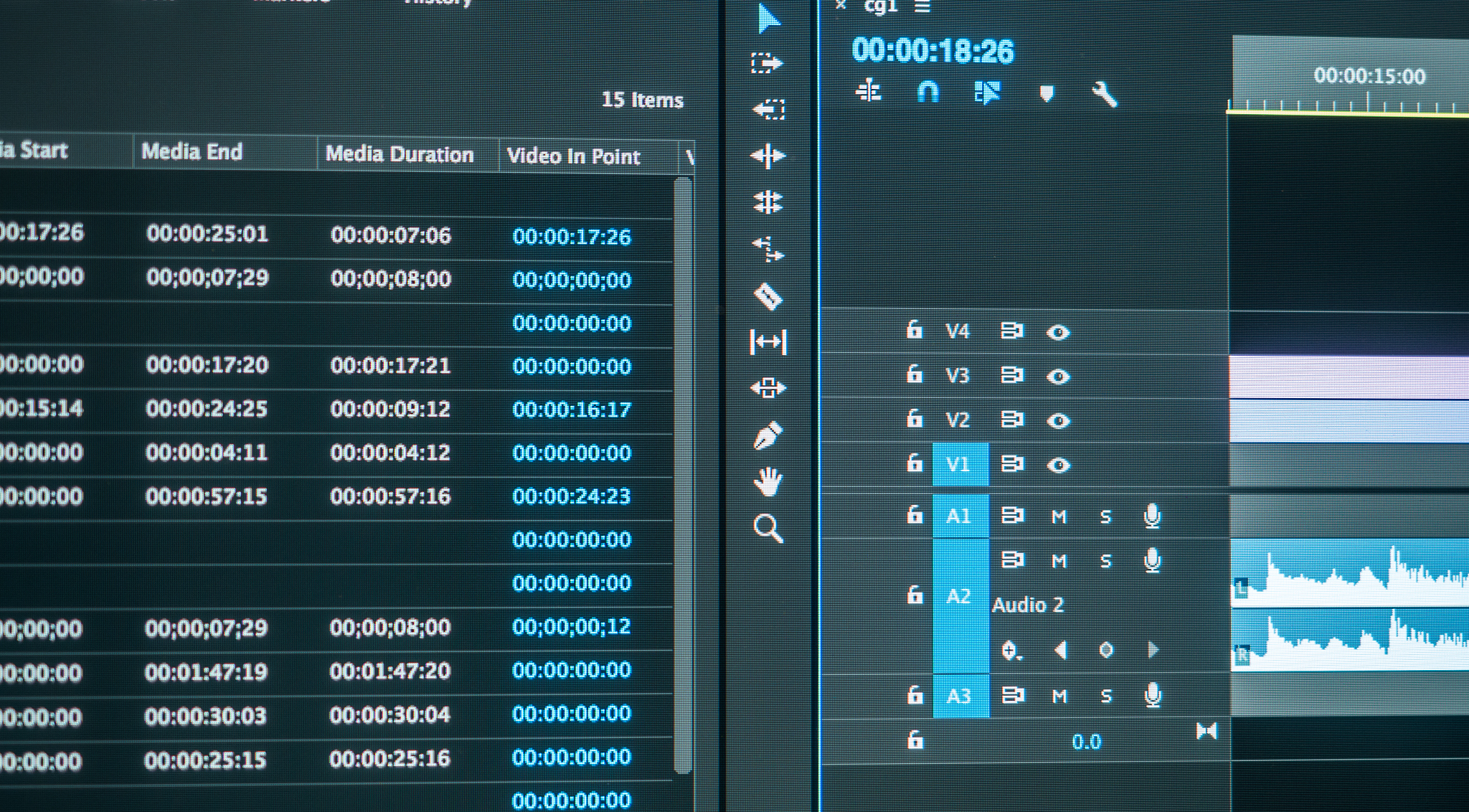
Task: Click the 00:00:18:26 playhead timecode field
Action: click(x=932, y=51)
